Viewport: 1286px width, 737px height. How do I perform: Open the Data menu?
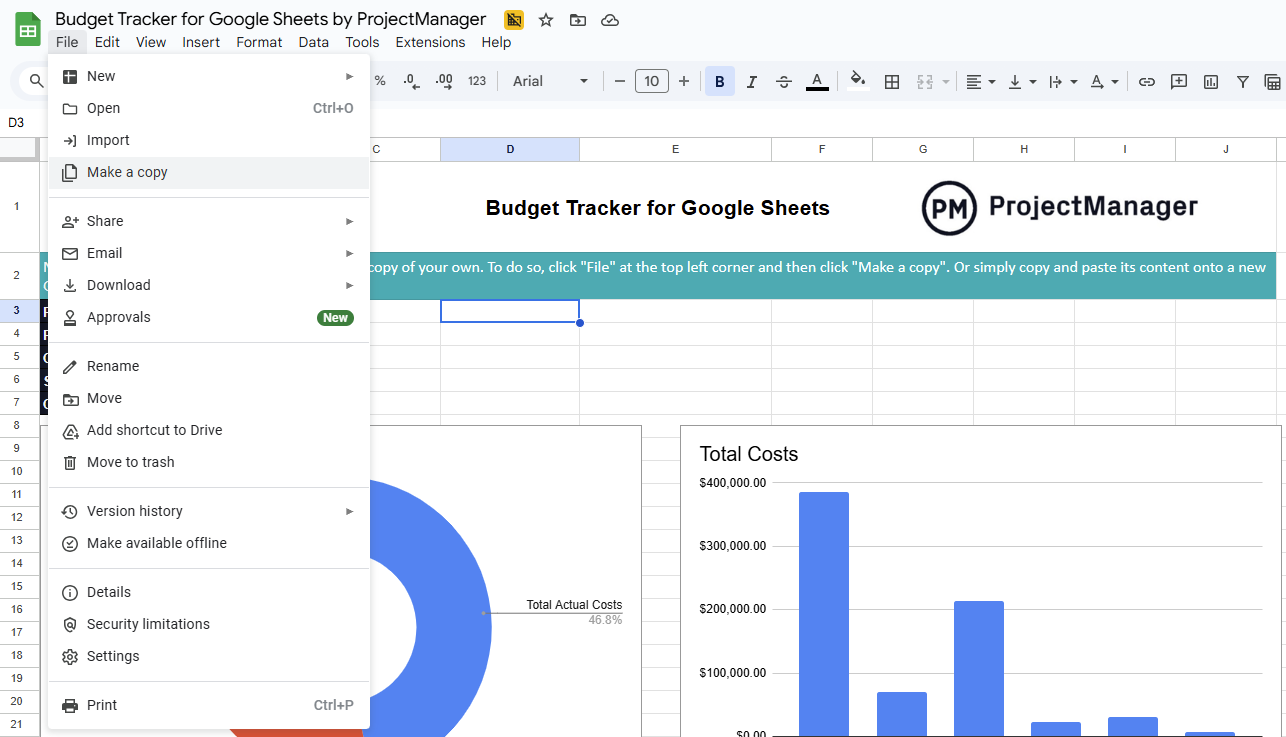[x=313, y=42]
